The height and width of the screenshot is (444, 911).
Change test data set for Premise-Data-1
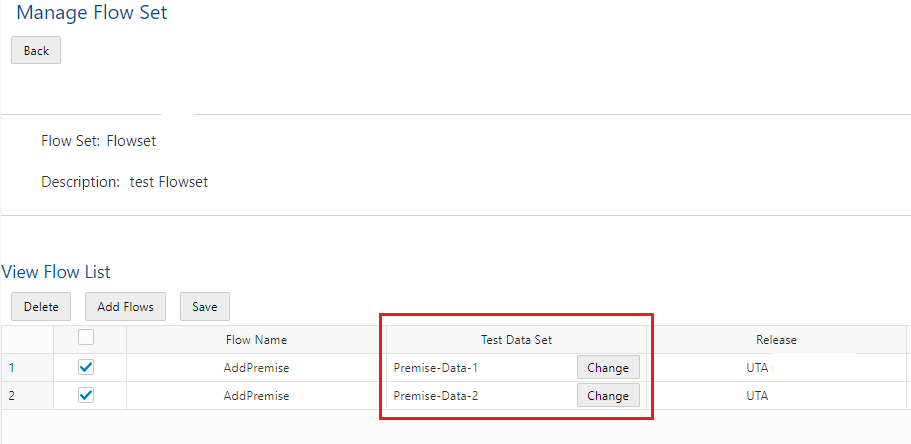pos(607,367)
